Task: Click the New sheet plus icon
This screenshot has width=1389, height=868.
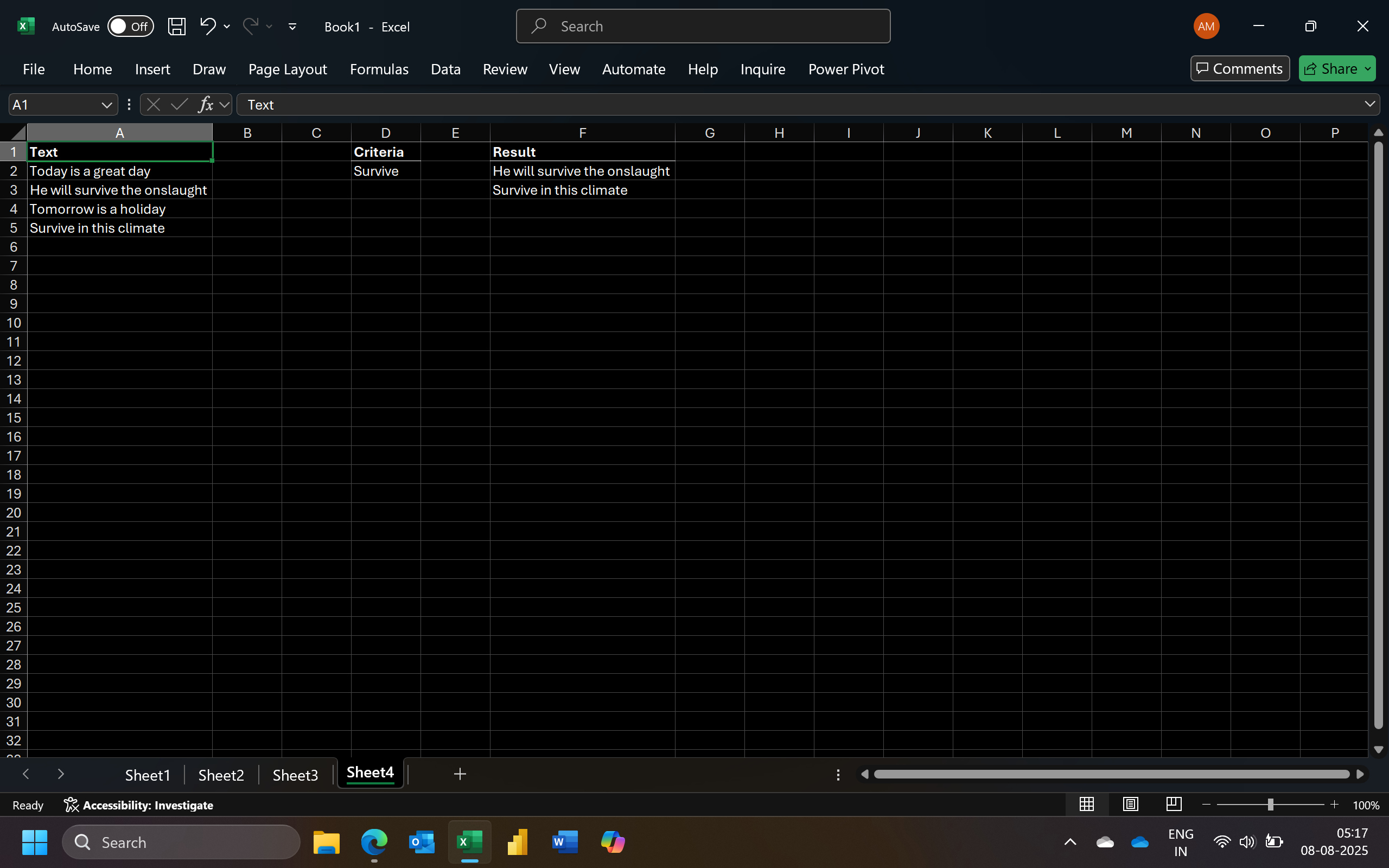Action: pos(460,774)
